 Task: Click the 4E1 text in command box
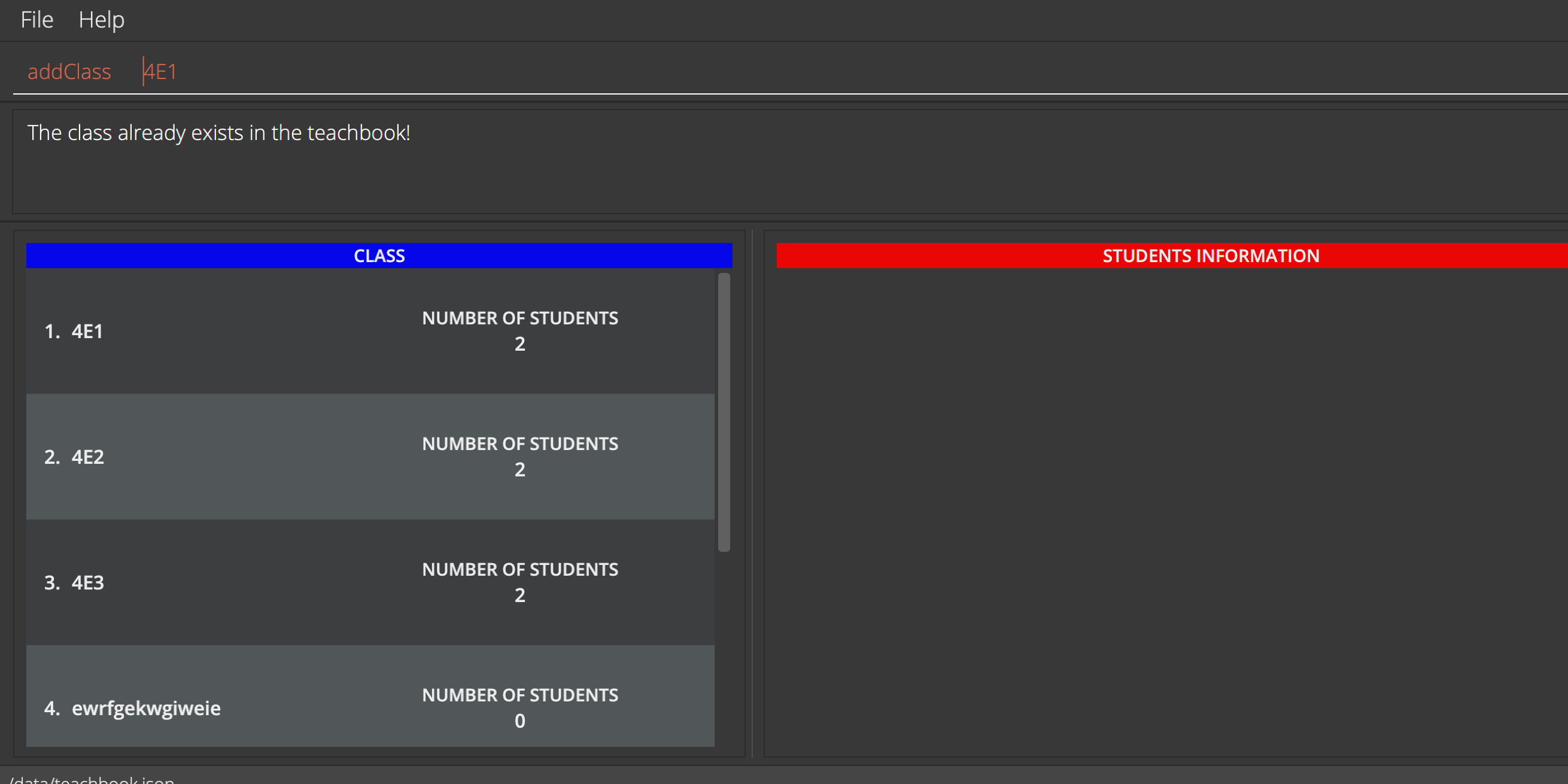pyautogui.click(x=161, y=72)
